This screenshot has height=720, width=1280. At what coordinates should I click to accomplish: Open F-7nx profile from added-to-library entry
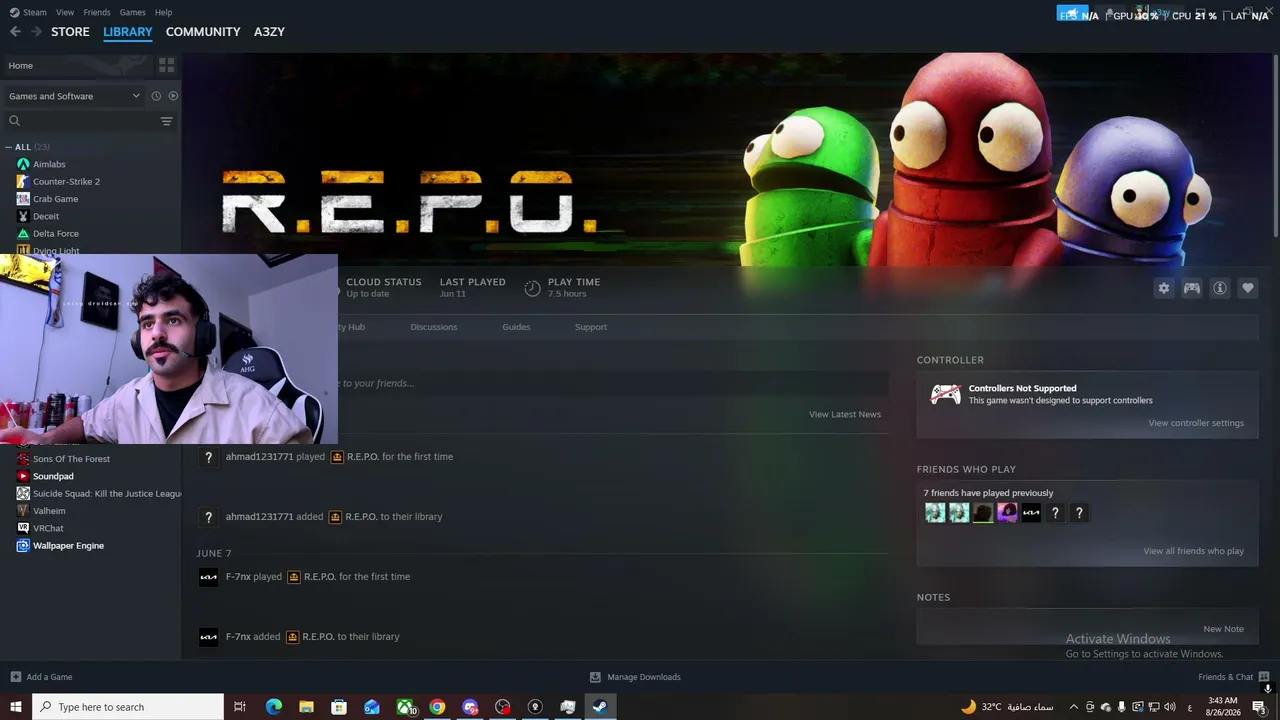(238, 637)
